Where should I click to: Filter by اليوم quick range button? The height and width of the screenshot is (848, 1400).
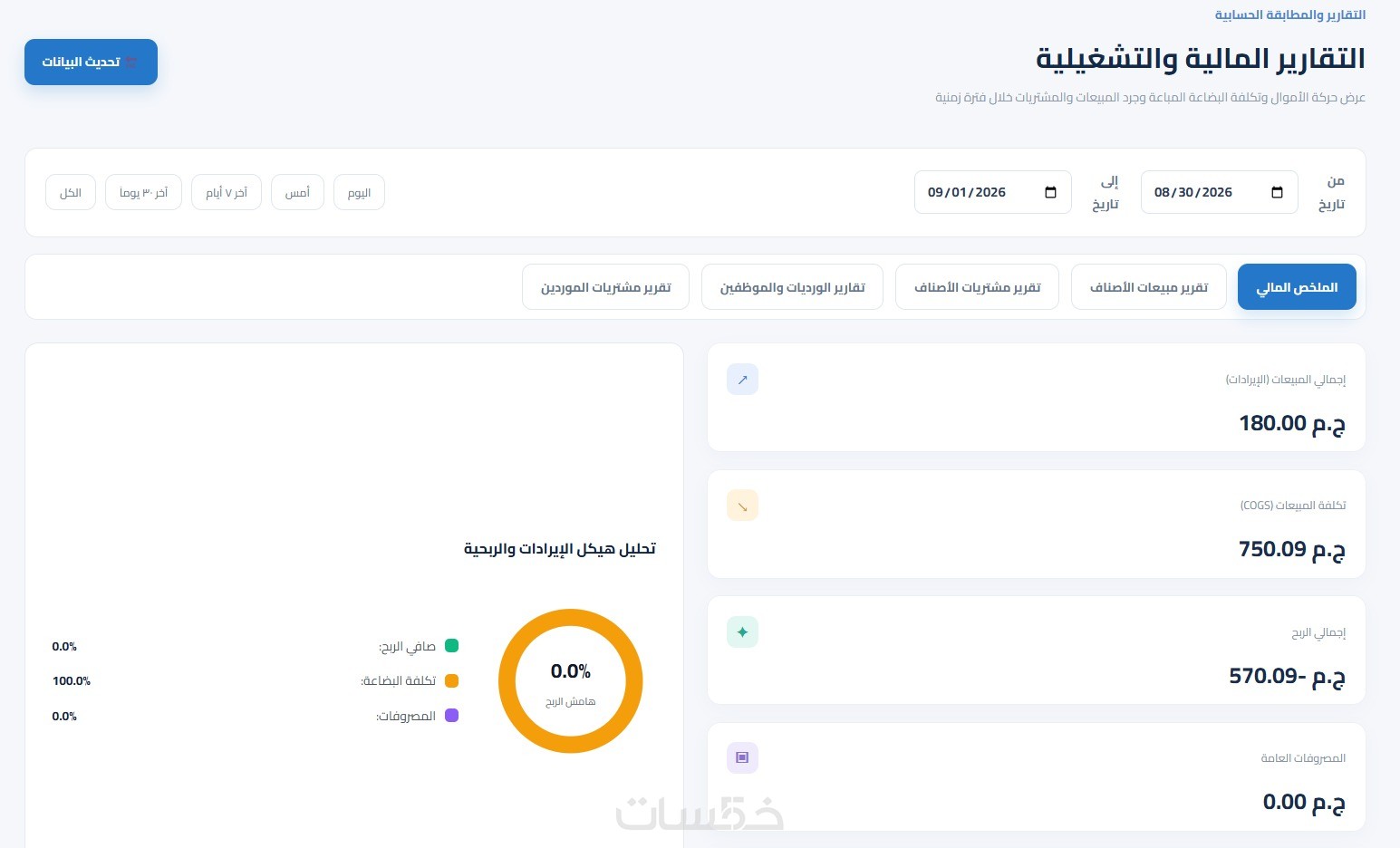pos(359,192)
